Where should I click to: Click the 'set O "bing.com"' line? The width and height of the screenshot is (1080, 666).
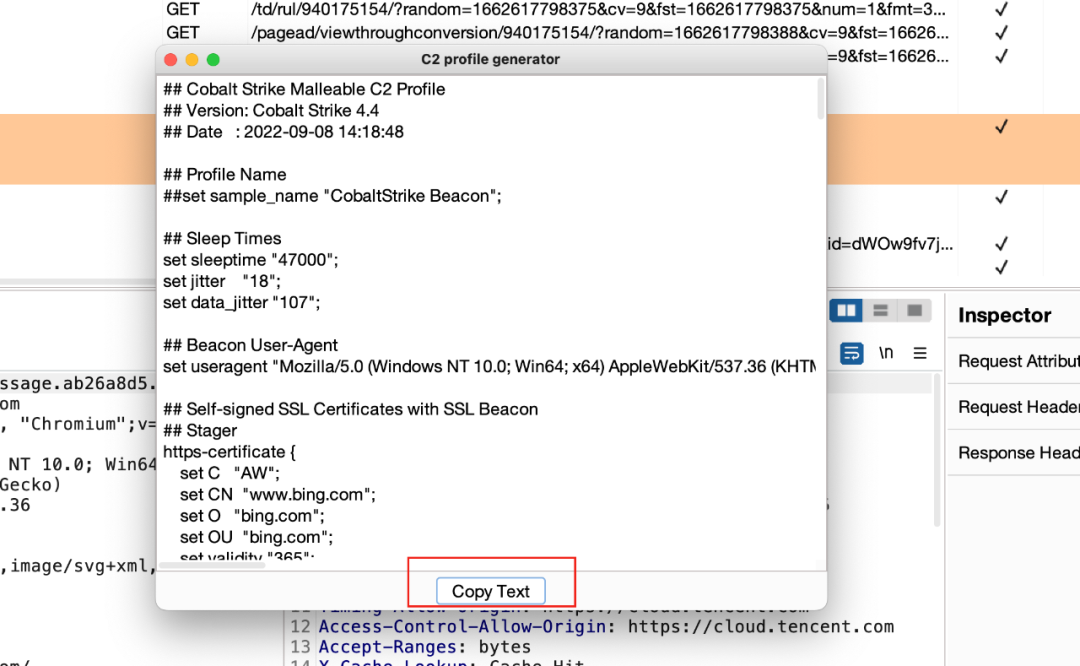tap(252, 516)
